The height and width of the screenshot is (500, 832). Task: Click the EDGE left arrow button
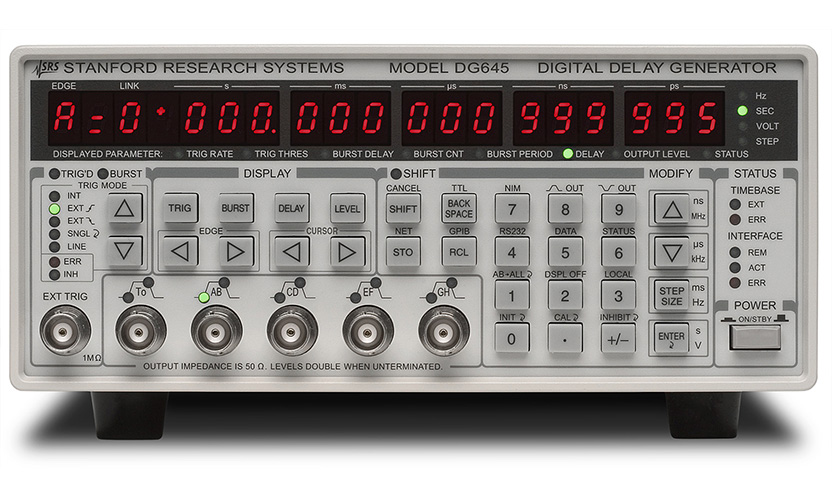pyautogui.click(x=180, y=252)
